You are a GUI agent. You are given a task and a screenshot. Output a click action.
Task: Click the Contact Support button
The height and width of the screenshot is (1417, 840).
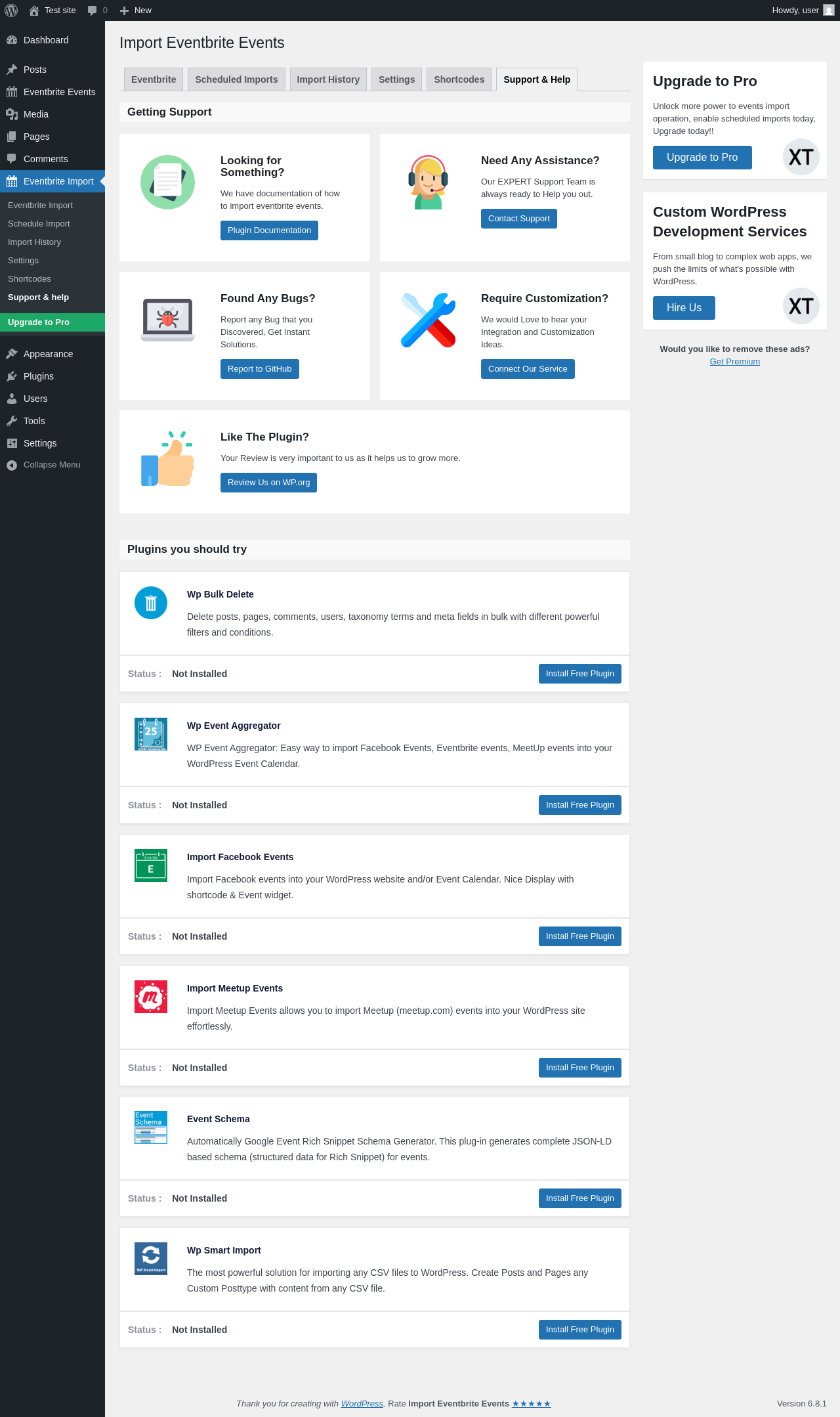coord(519,219)
